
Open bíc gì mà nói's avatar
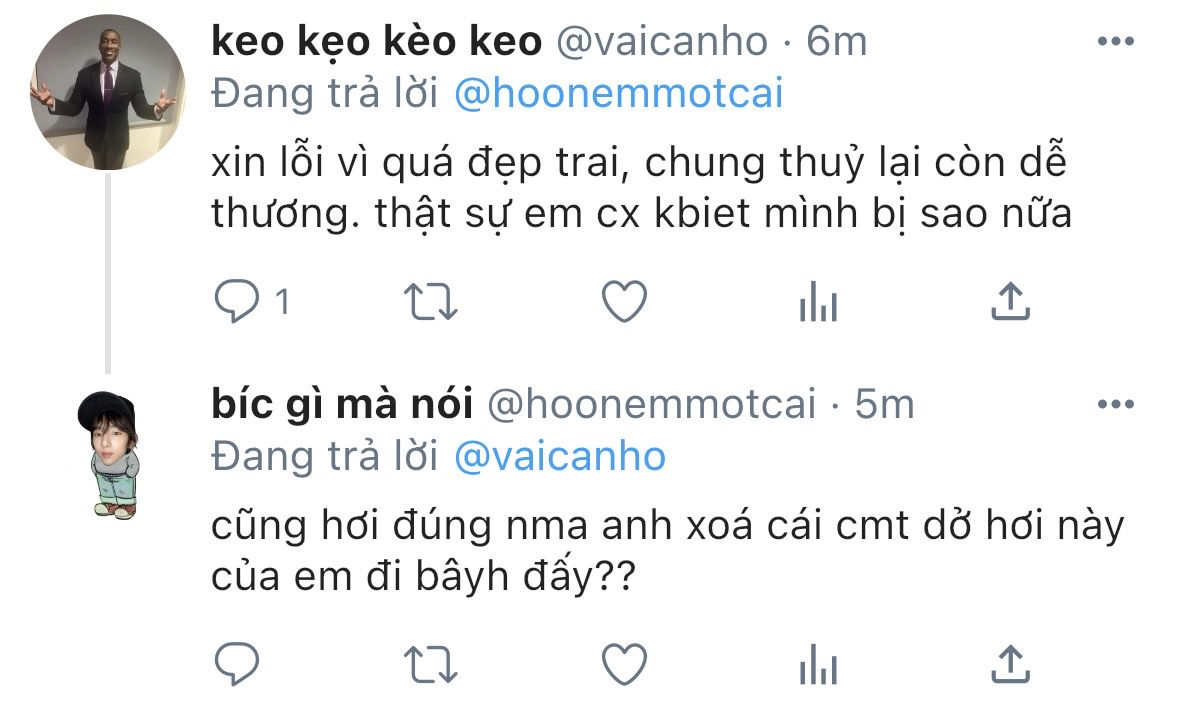109,455
